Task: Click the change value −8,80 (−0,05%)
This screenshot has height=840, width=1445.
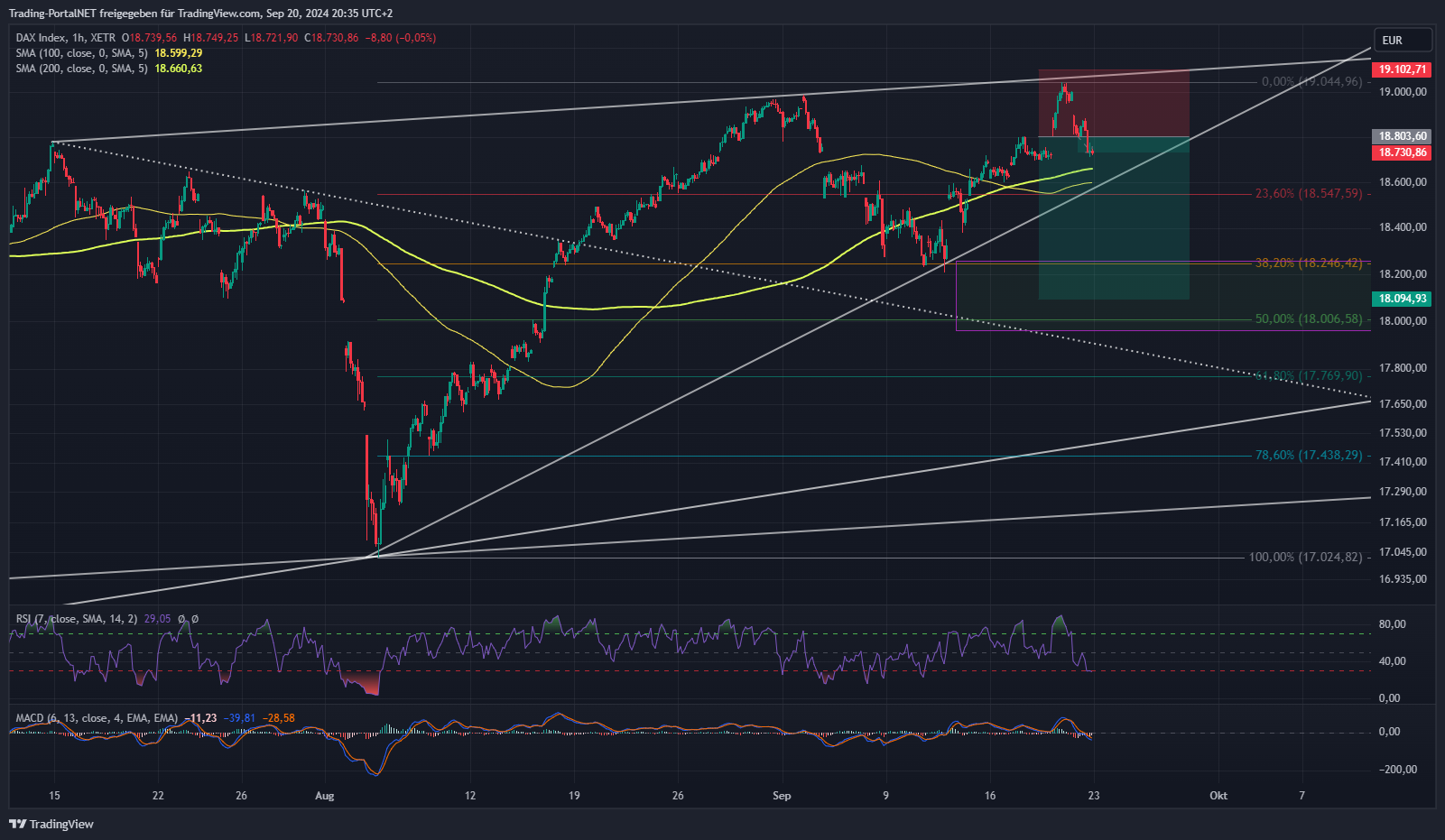Action: pos(401,38)
